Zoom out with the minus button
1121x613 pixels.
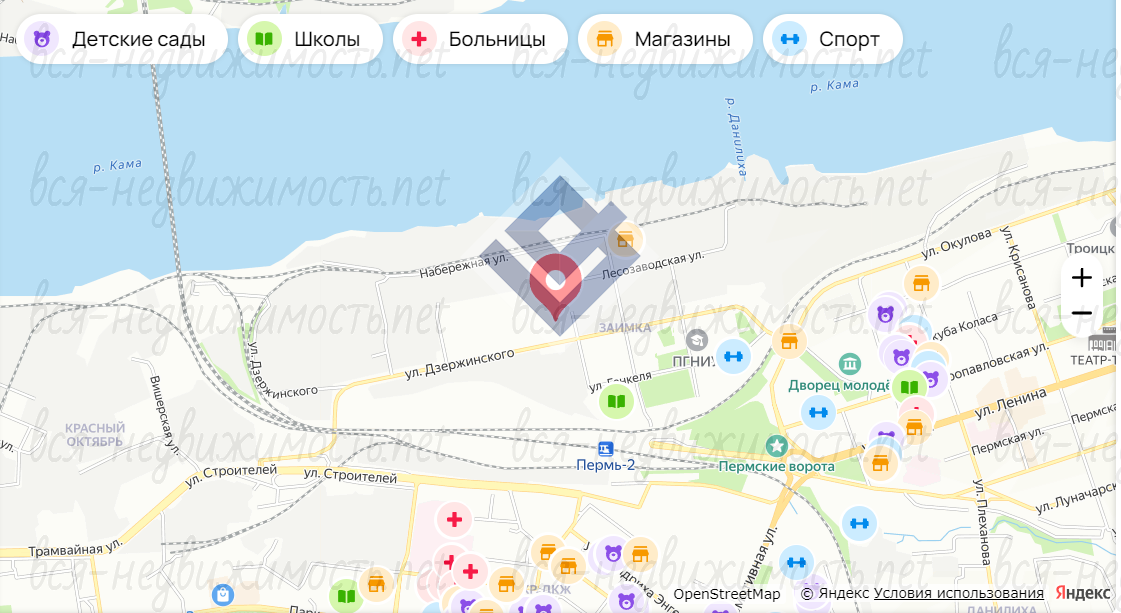(1082, 313)
